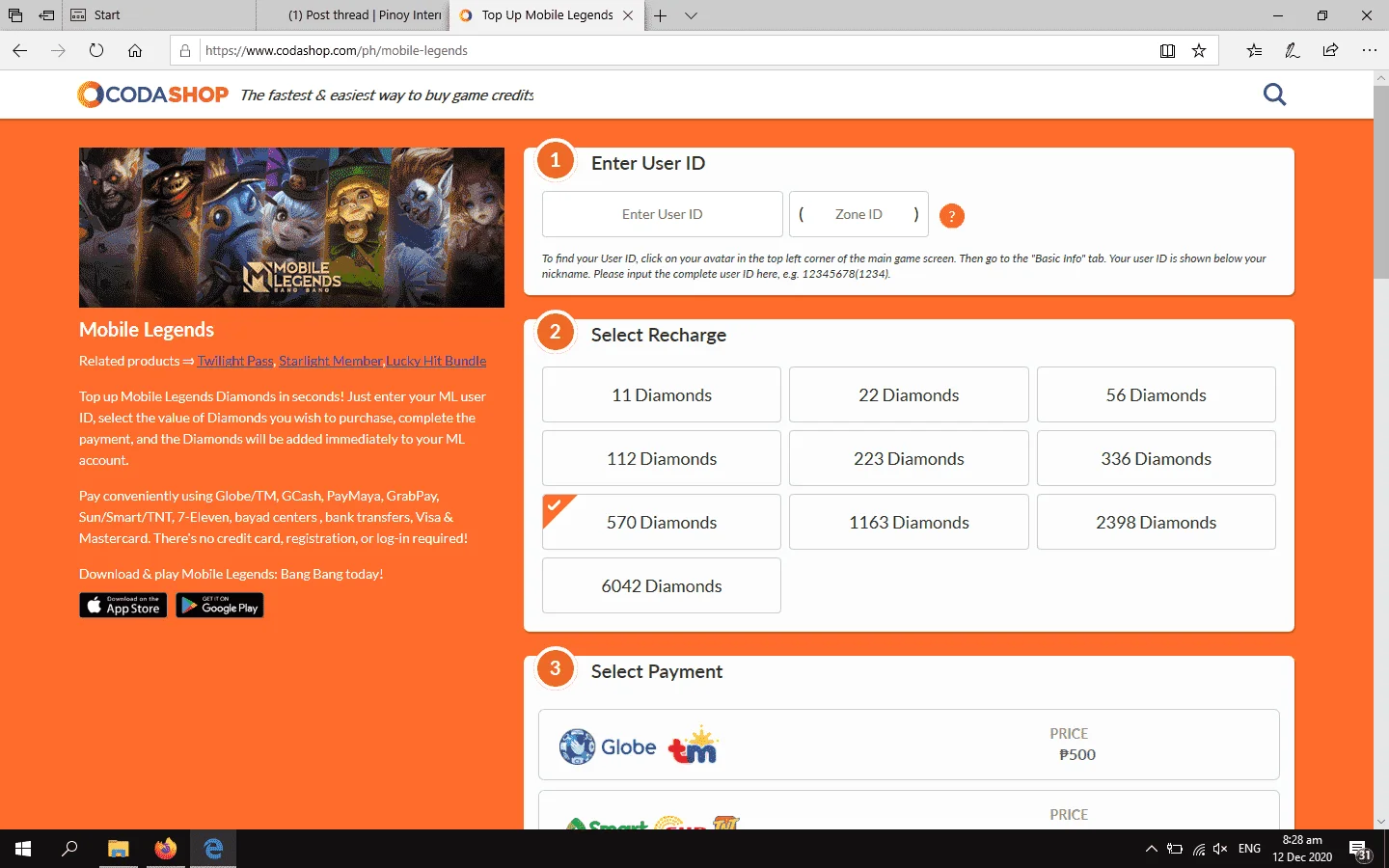1389x868 pixels.
Task: Add page to favorites star
Action: tap(1199, 51)
